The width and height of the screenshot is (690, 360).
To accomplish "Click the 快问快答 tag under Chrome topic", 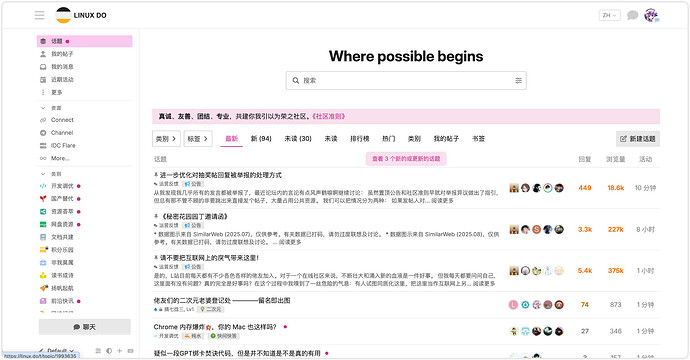I will pos(224,336).
